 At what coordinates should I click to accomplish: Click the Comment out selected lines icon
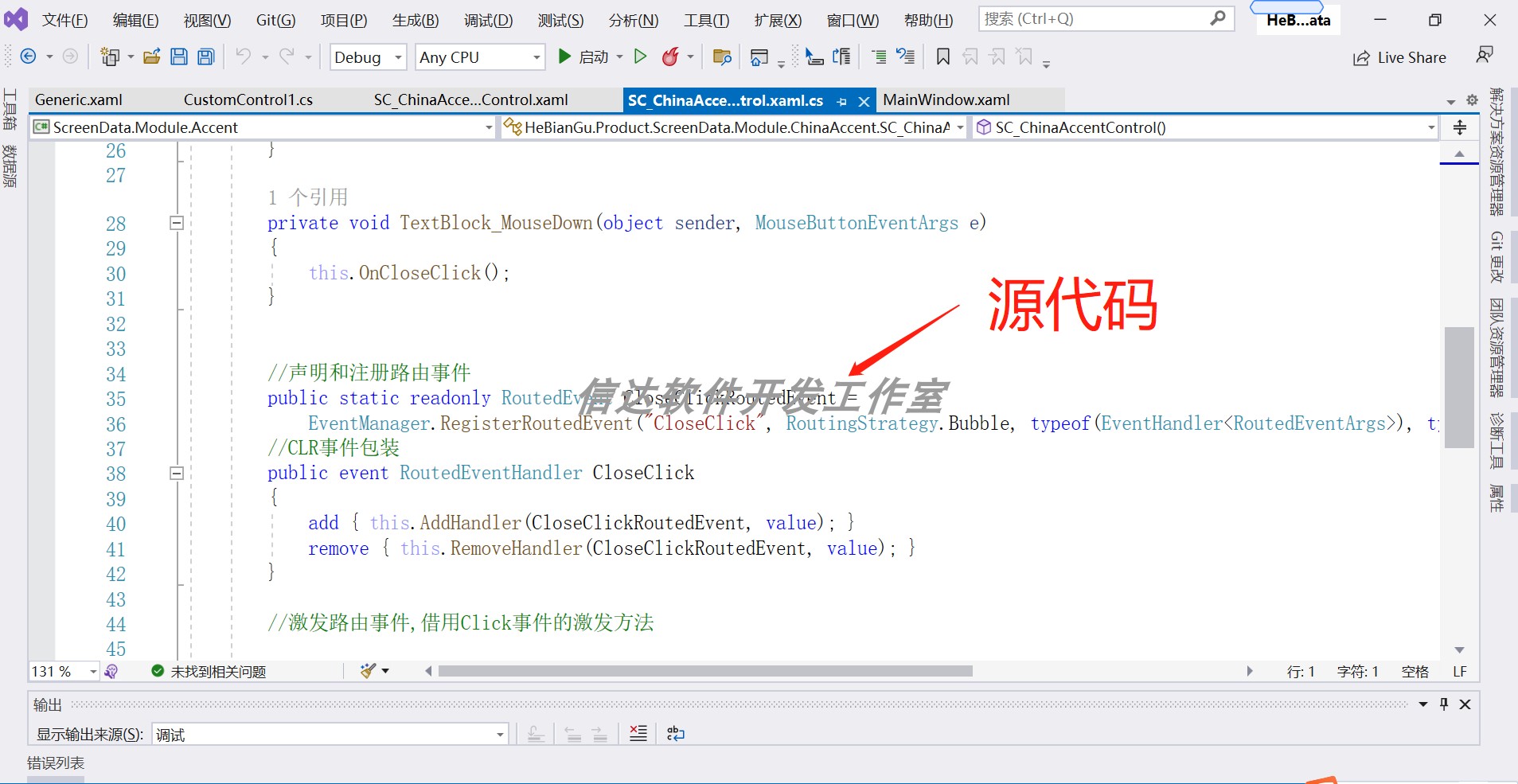point(879,57)
